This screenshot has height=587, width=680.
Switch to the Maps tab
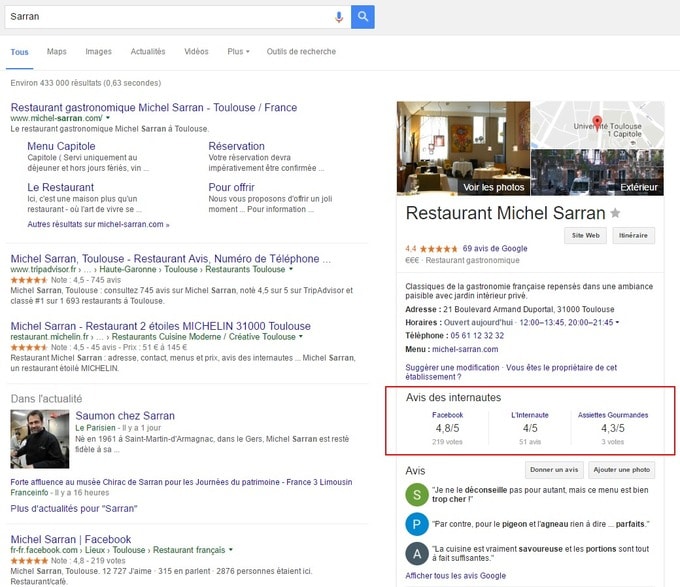click(57, 52)
